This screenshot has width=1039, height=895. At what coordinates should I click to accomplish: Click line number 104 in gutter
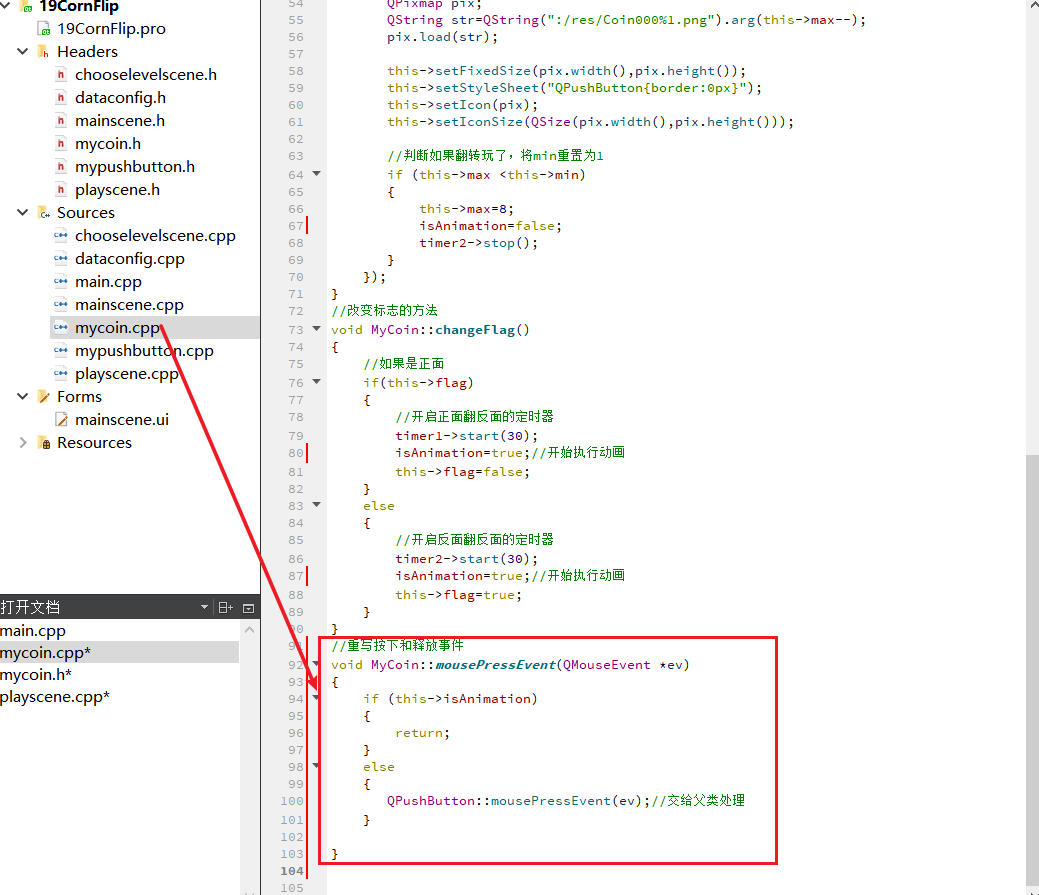tap(292, 870)
